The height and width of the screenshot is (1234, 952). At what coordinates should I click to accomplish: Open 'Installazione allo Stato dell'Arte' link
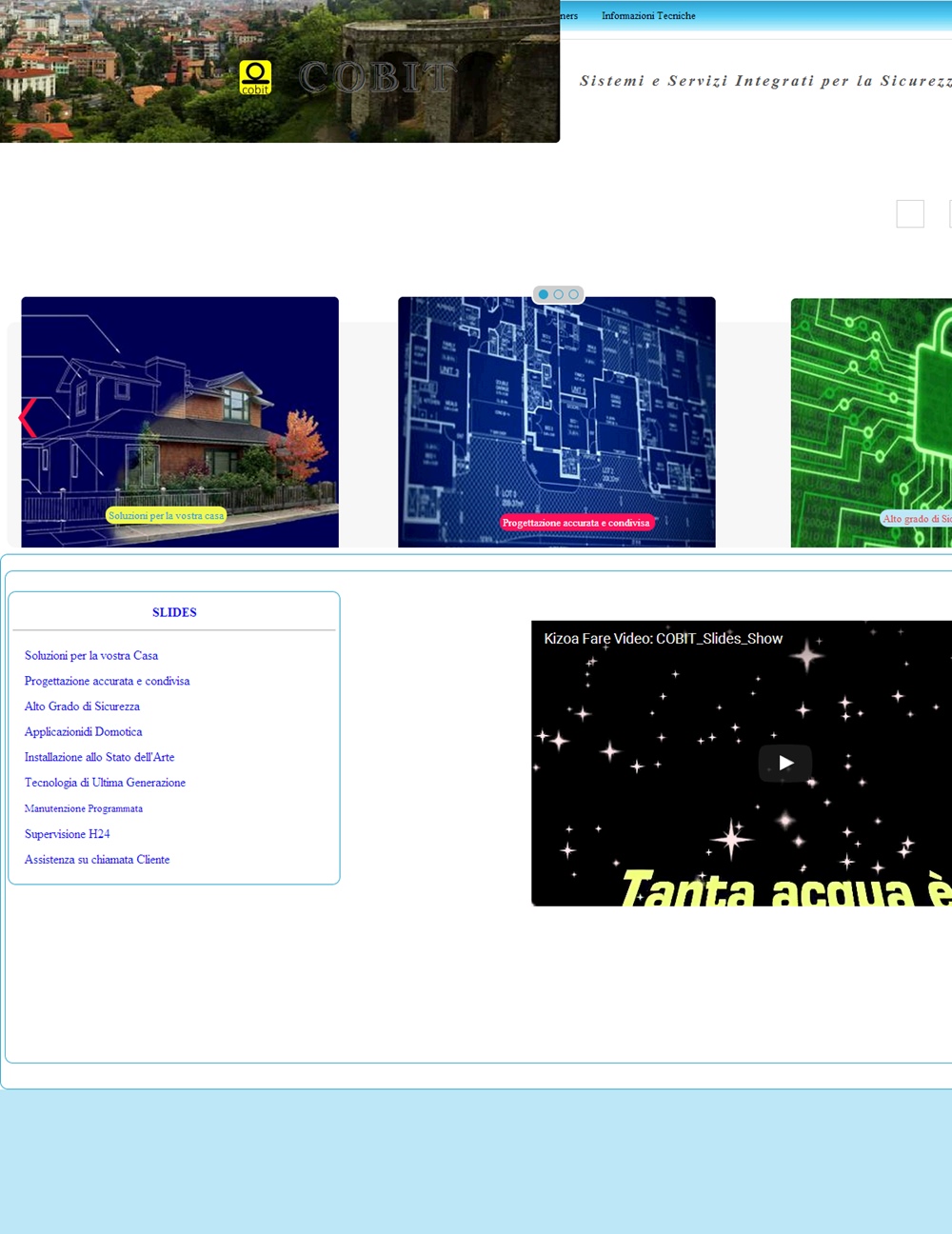pos(99,758)
